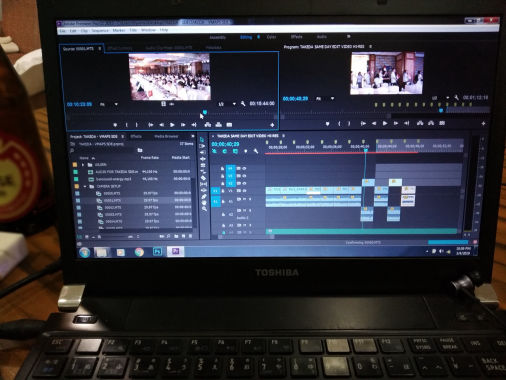Choose the Zoom tool magnifier icon

[x=204, y=209]
